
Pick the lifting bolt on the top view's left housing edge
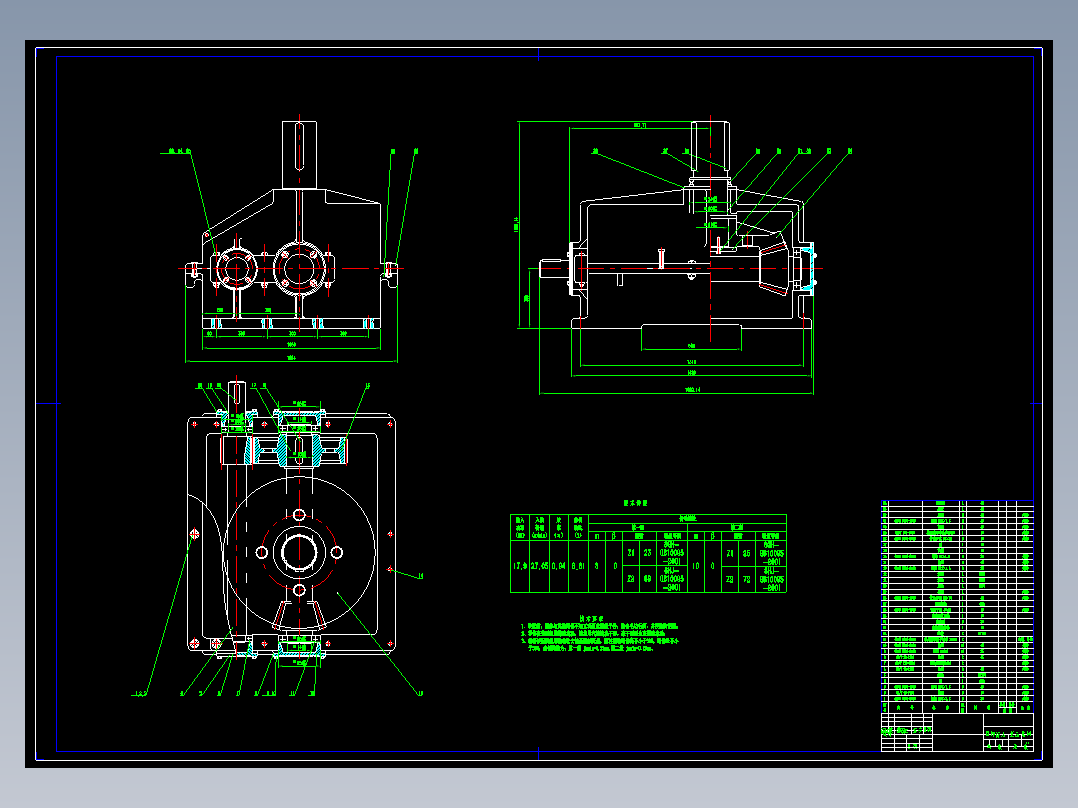pos(195,534)
